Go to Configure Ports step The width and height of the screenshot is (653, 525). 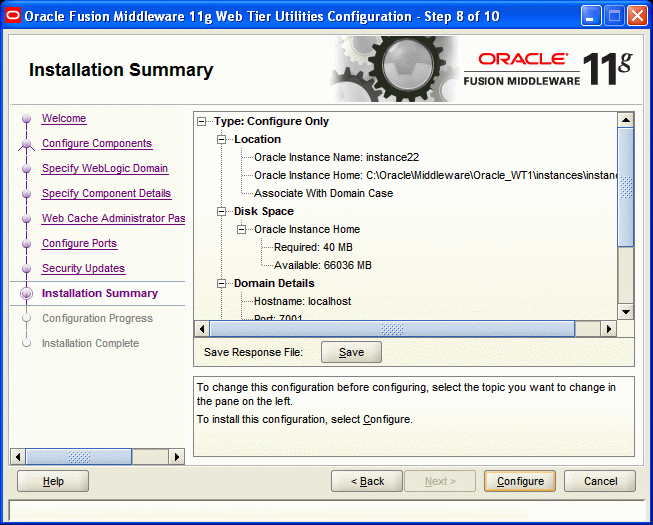[80, 243]
